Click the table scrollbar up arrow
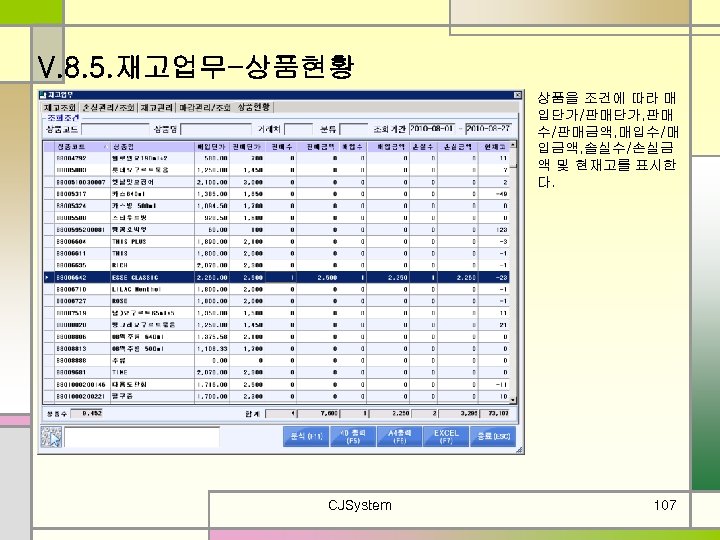Viewport: 720px width, 540px height. pyautogui.click(x=513, y=145)
